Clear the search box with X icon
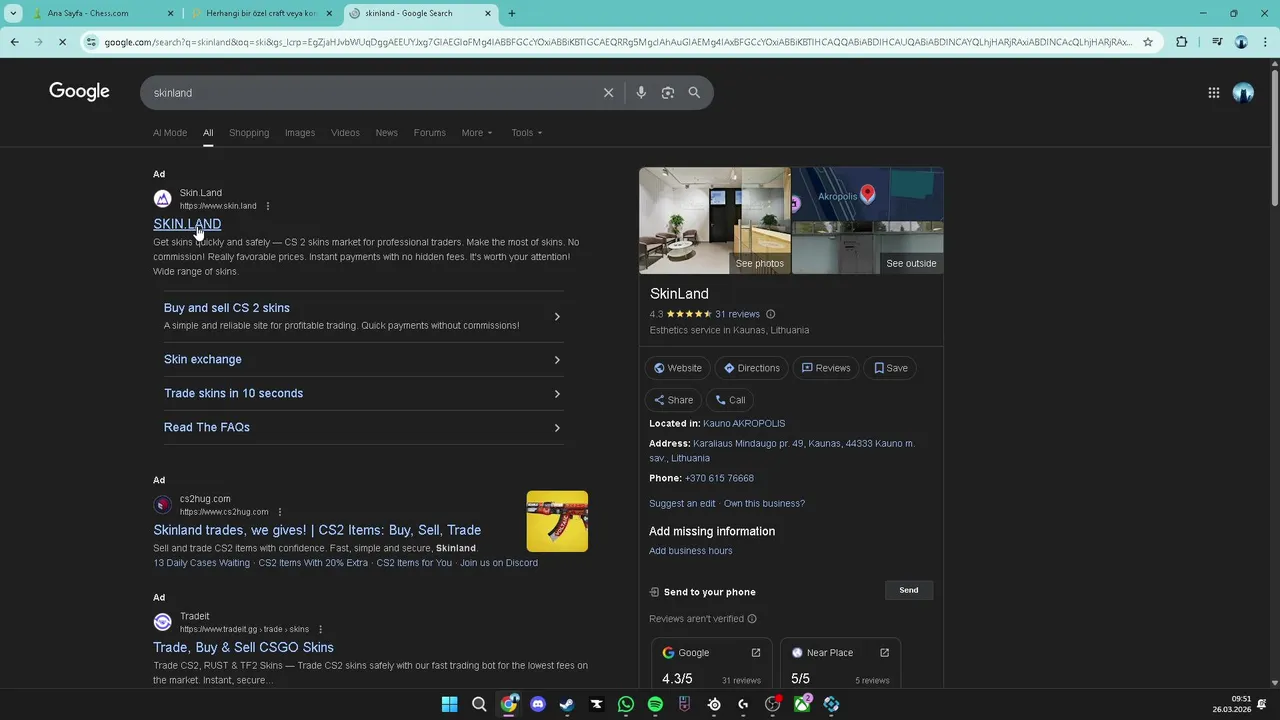 608,93
